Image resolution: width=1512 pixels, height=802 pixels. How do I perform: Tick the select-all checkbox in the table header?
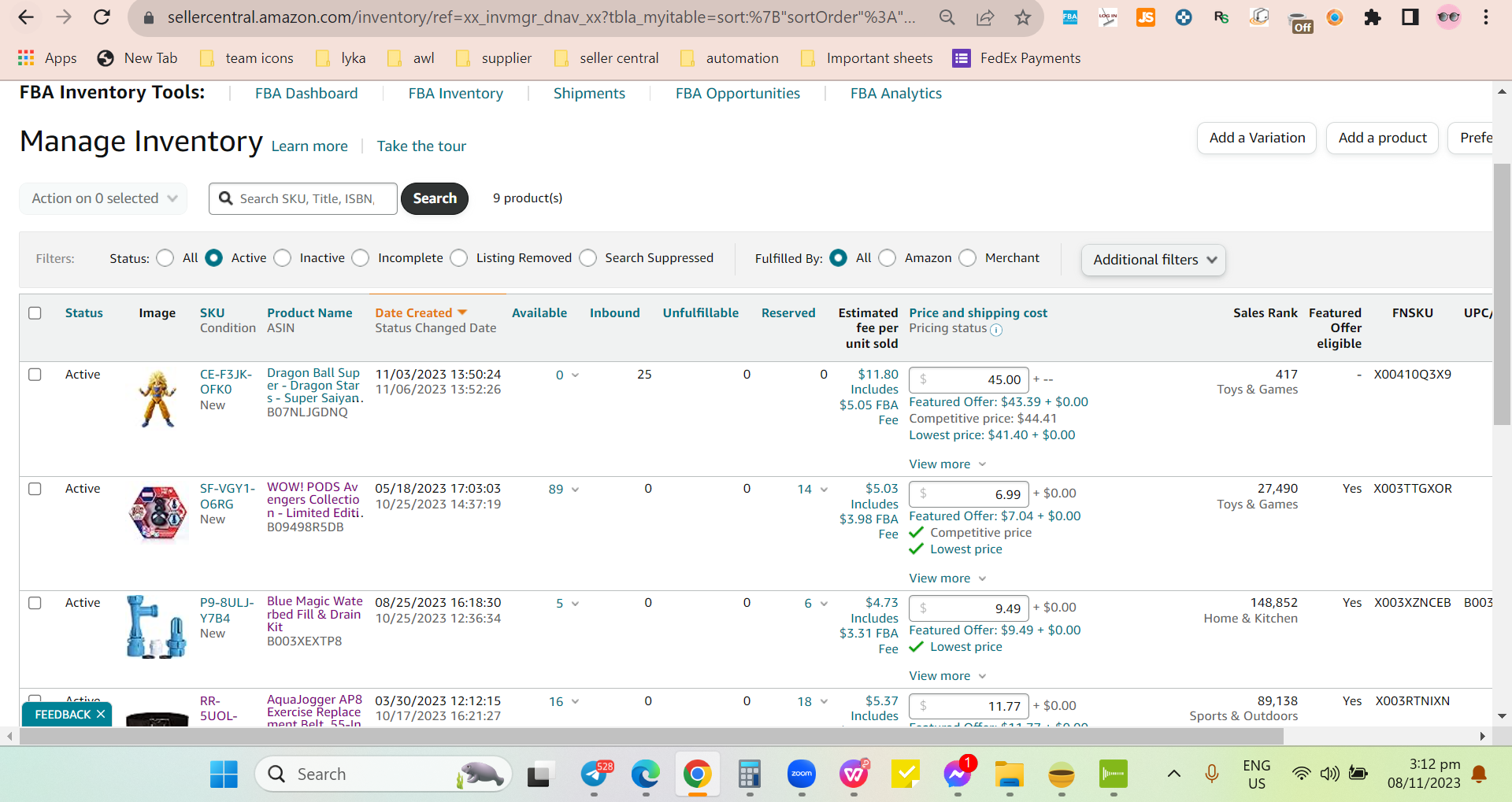coord(35,313)
